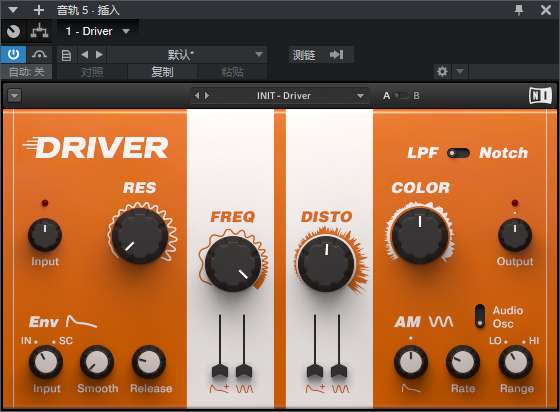The image size is (560, 412).
Task: Click the input clip LED indicator
Action: pos(45,203)
